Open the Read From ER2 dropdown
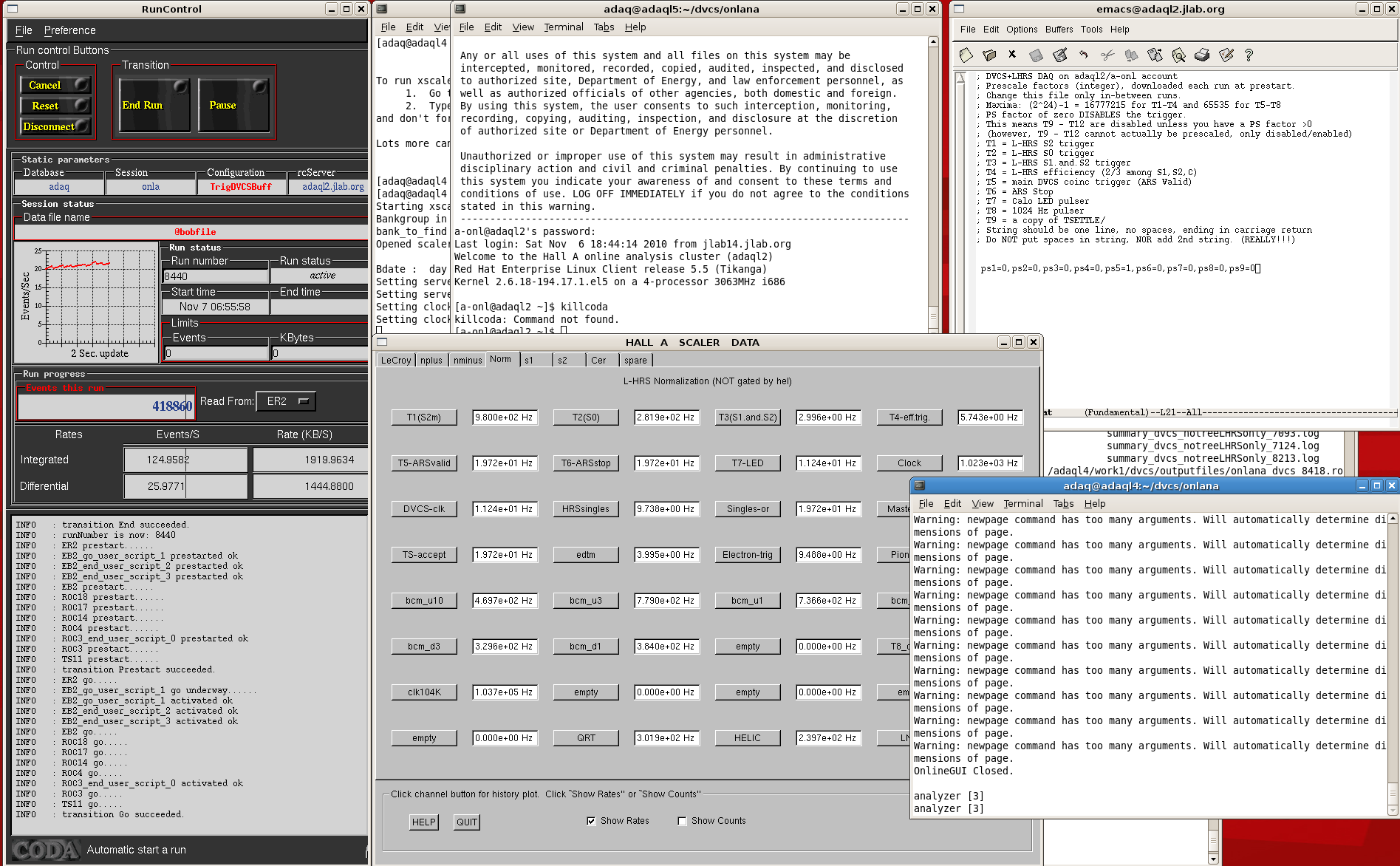 (x=286, y=401)
